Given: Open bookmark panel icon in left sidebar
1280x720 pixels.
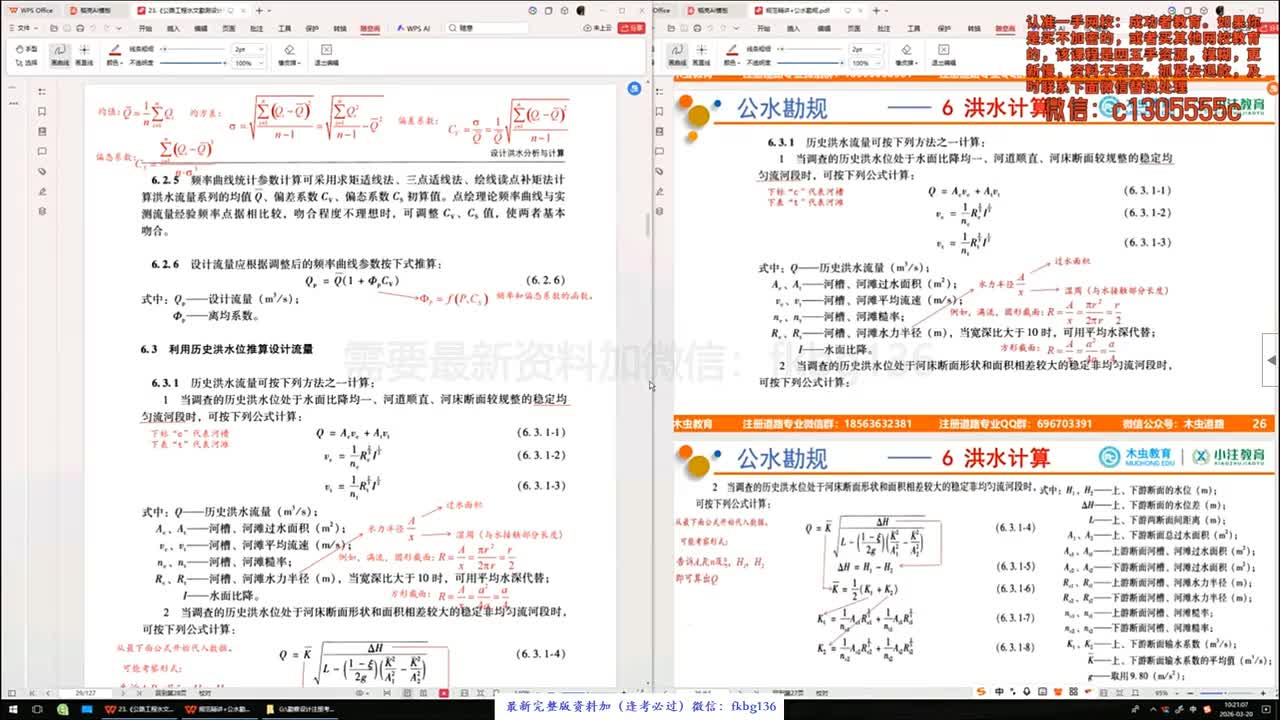Looking at the screenshot, I should tap(41, 111).
